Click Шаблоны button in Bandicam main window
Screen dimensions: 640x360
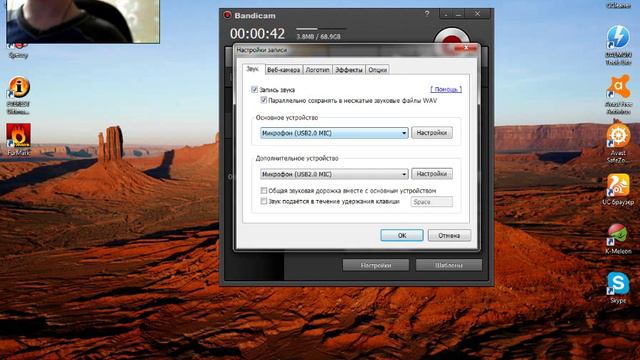click(x=449, y=265)
